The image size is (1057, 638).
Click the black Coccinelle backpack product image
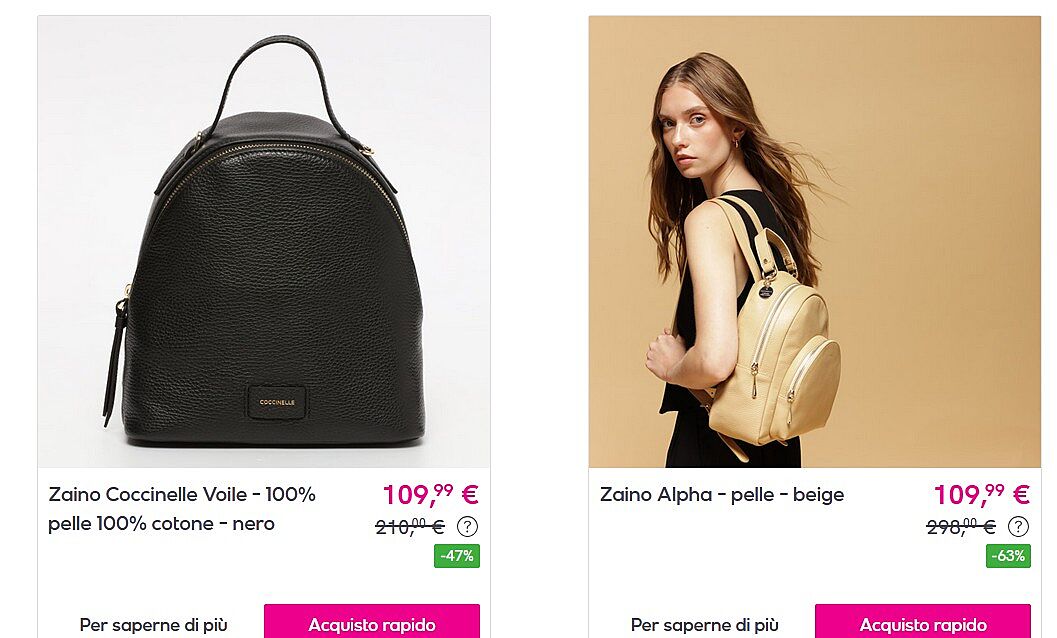(x=264, y=241)
